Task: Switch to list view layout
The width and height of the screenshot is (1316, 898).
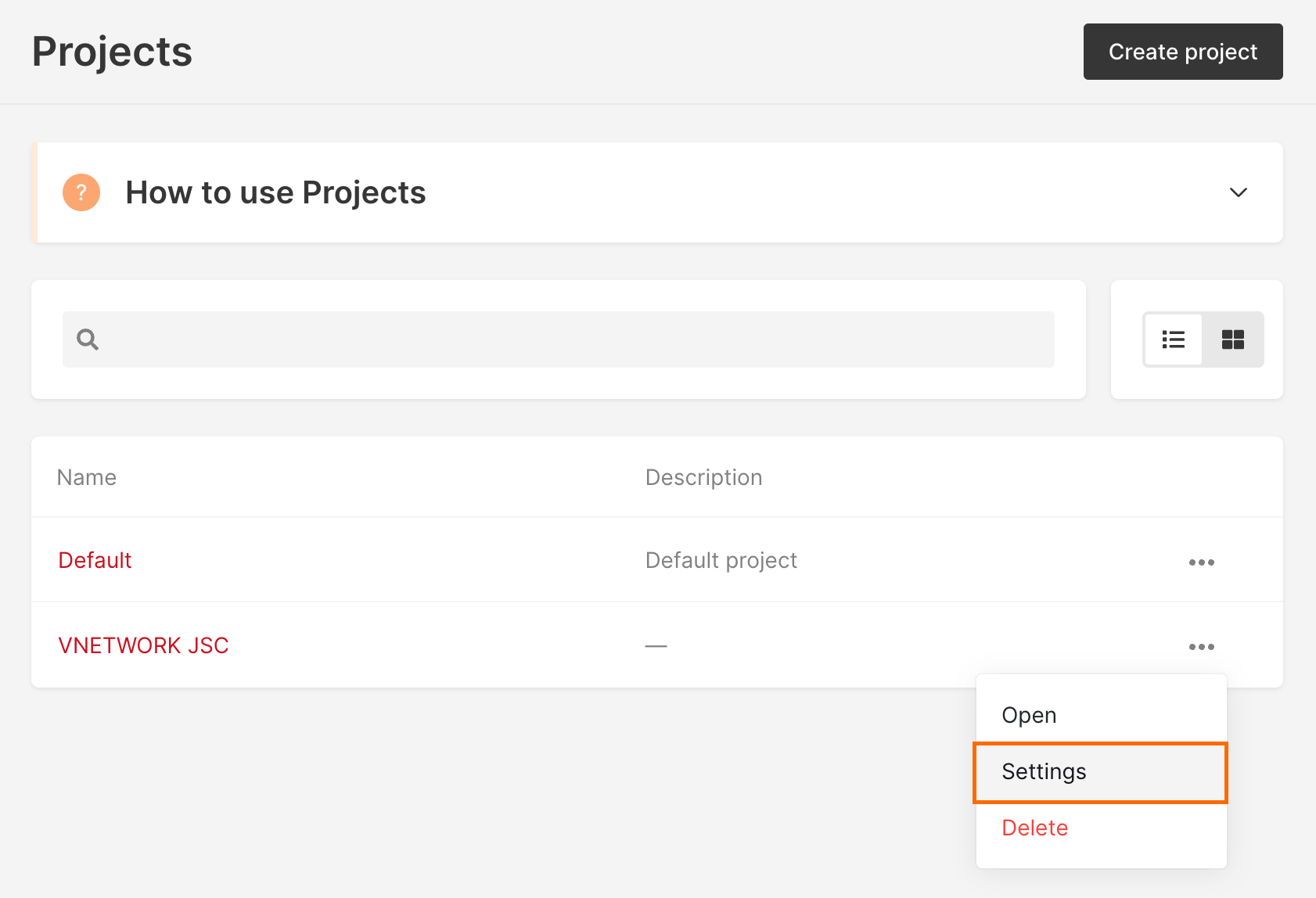Action: [x=1173, y=339]
